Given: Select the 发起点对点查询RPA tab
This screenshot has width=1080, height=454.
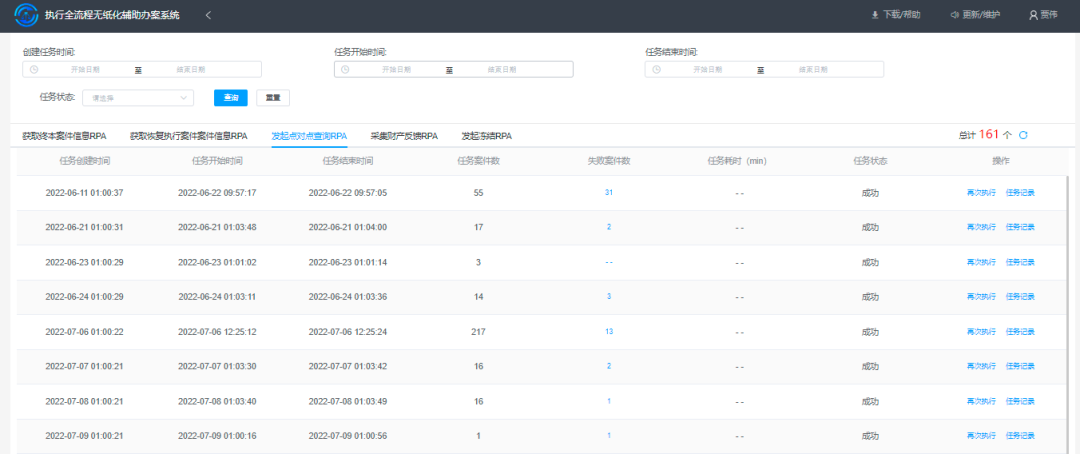Looking at the screenshot, I should 309,136.
